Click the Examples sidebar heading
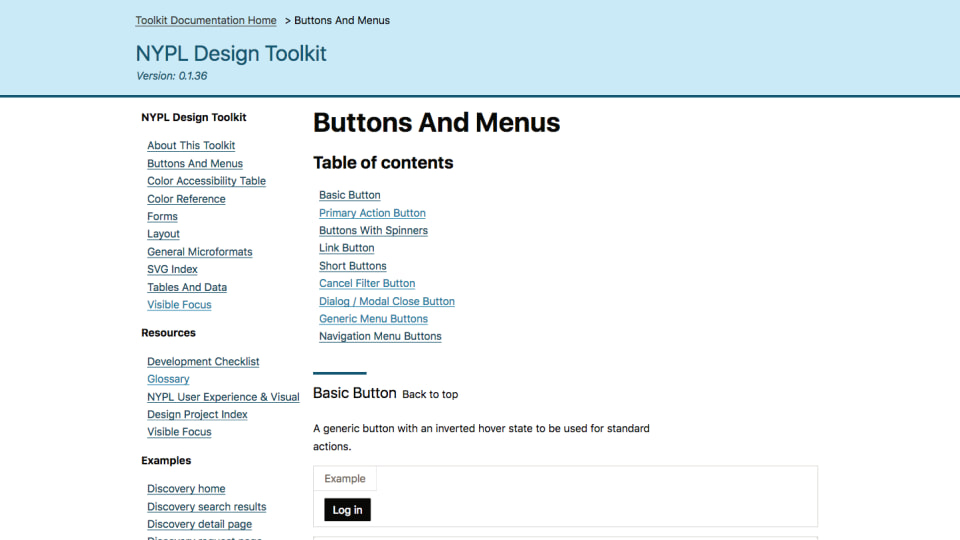The width and height of the screenshot is (960, 540). (x=166, y=460)
